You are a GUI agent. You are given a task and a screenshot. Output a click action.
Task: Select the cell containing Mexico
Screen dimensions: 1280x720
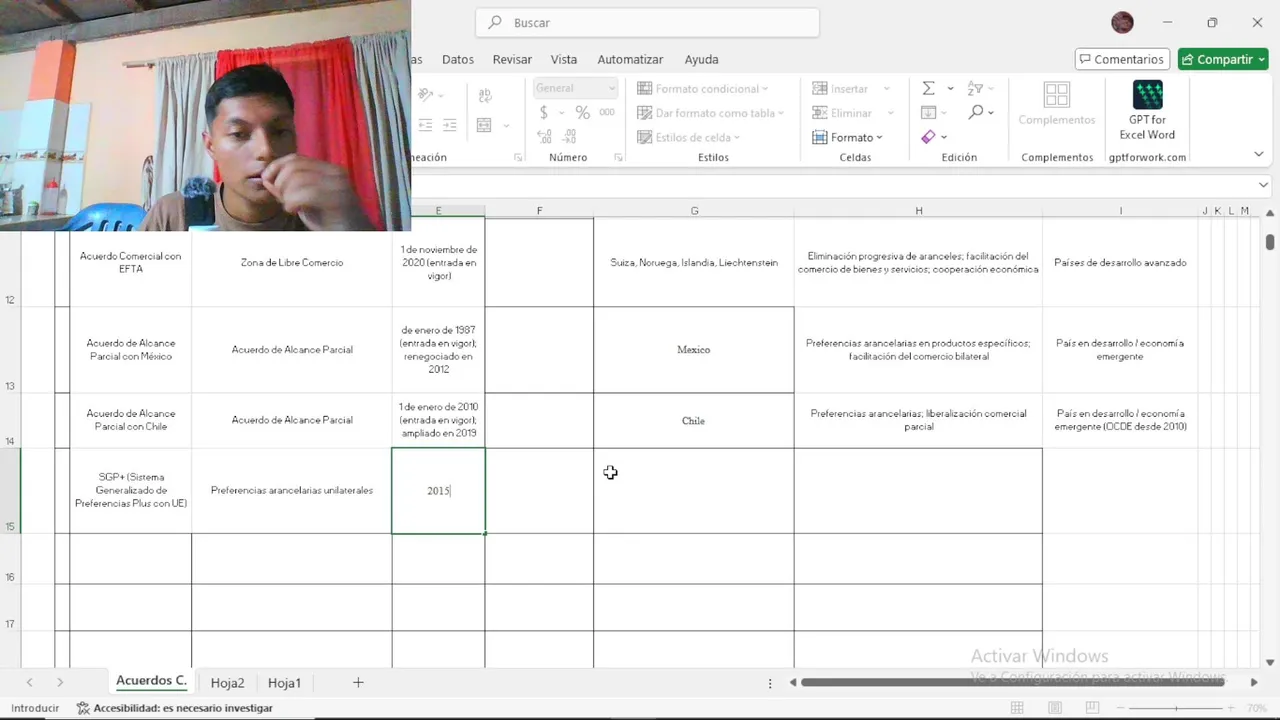pos(694,350)
